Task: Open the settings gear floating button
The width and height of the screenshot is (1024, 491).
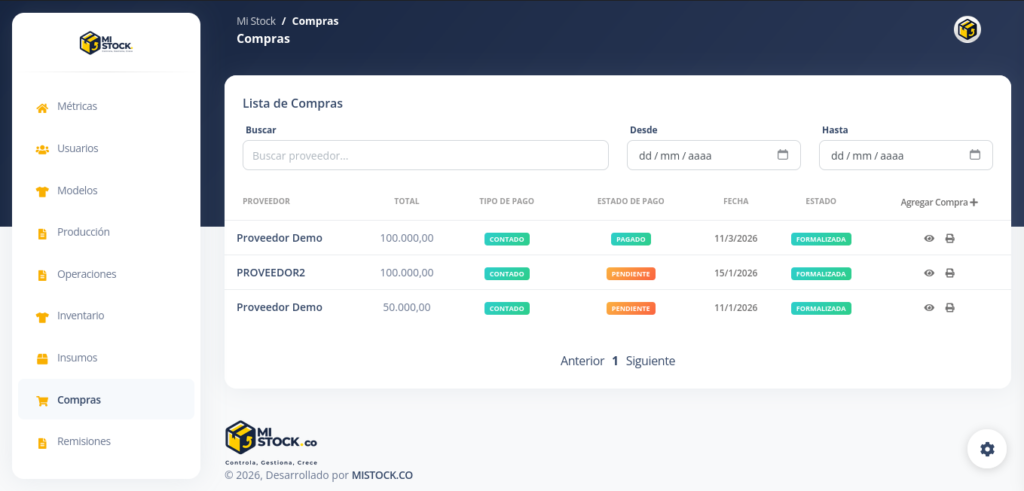Action: click(x=986, y=449)
